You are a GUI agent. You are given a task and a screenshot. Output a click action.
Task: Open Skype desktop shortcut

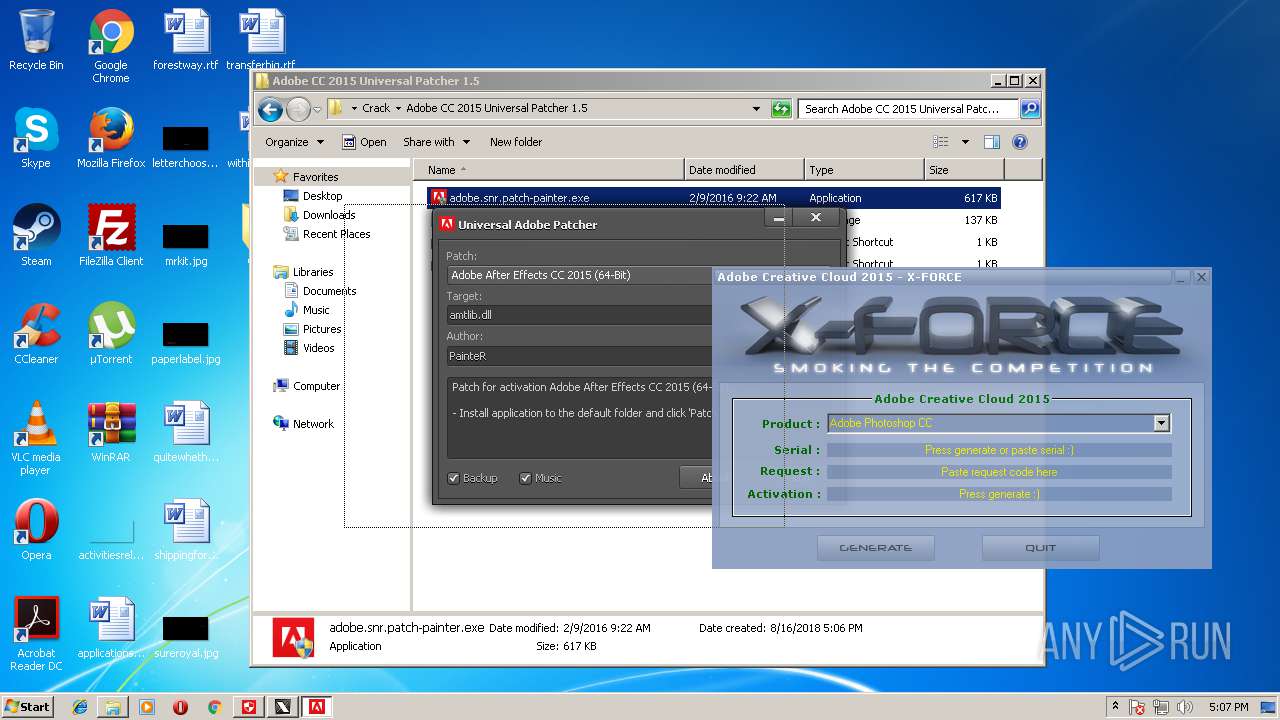click(36, 138)
